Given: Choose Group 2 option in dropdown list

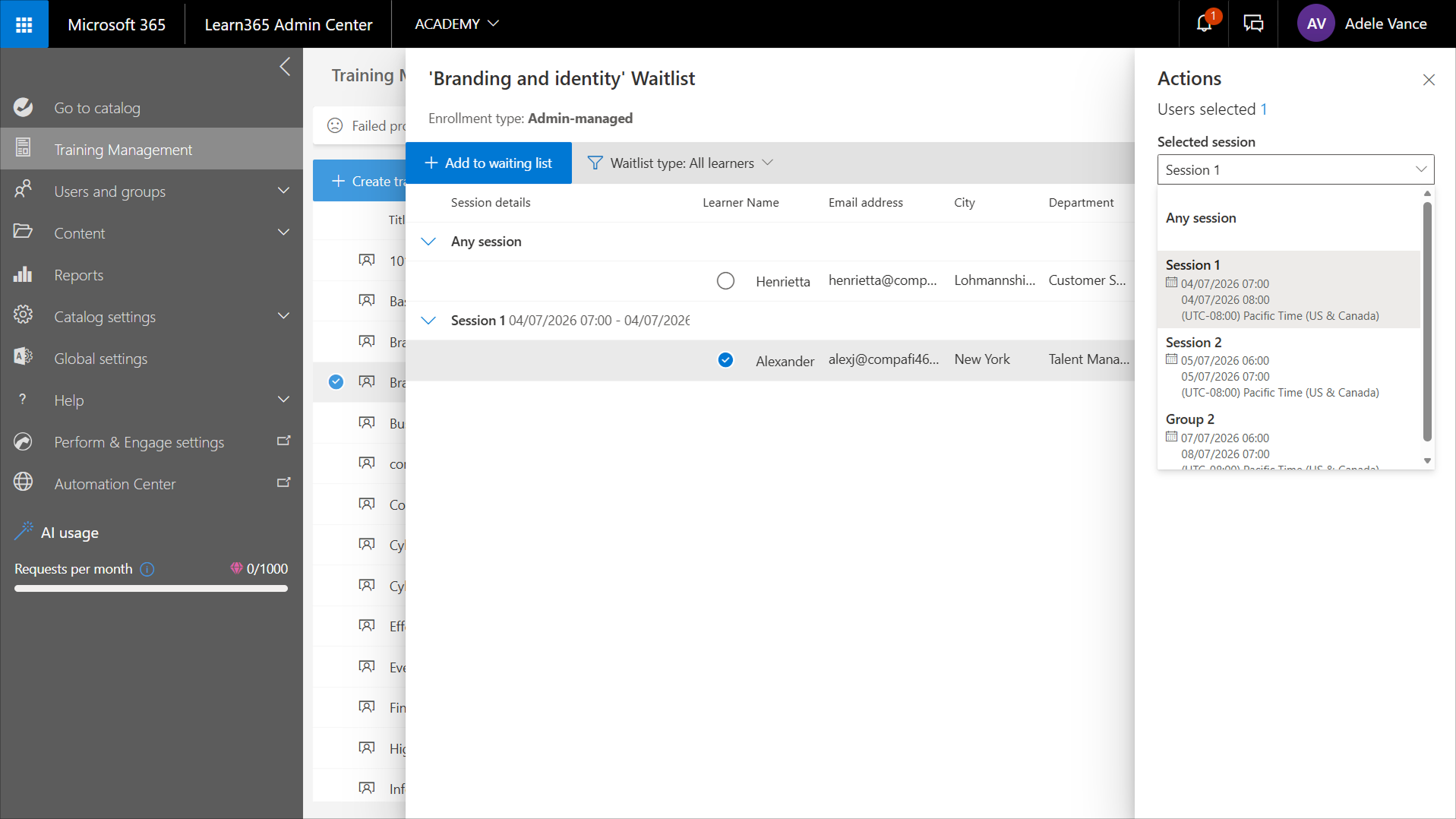Looking at the screenshot, I should (x=1288, y=439).
